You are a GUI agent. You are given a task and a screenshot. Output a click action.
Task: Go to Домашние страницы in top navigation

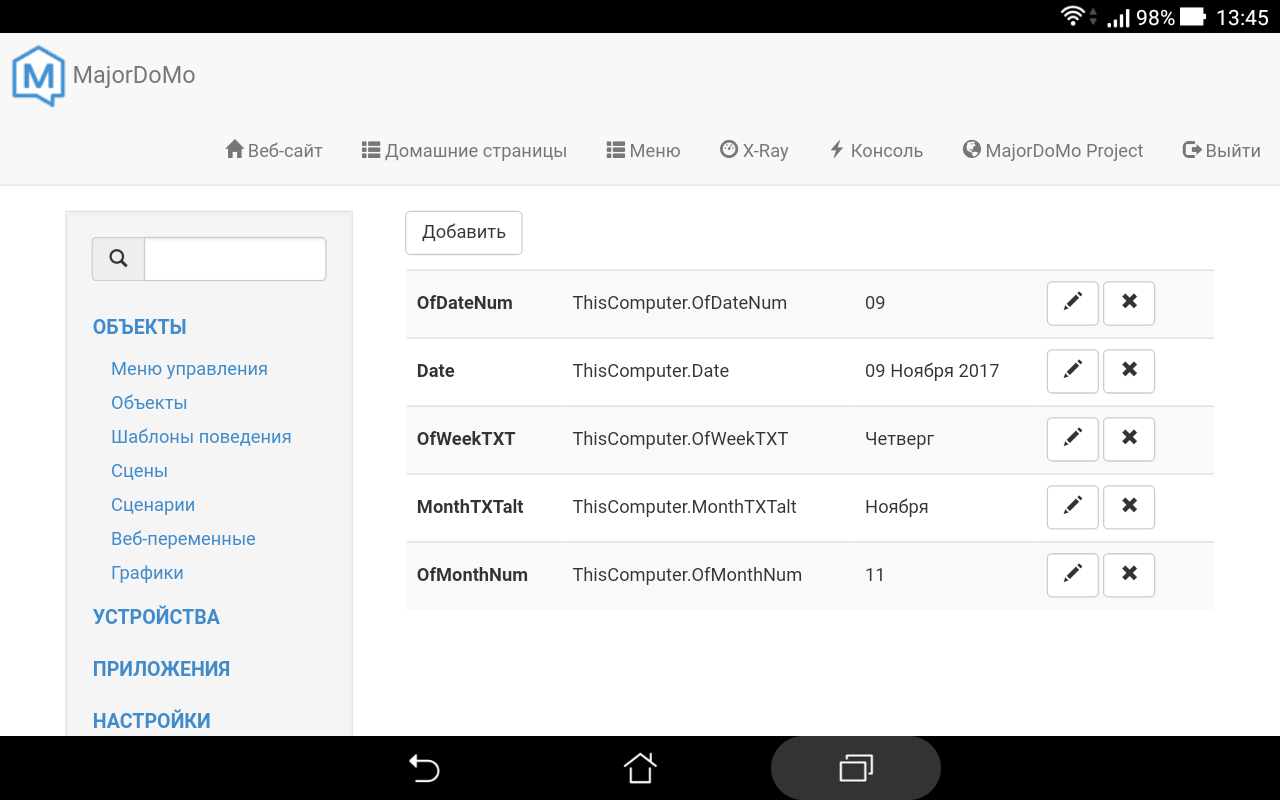[464, 151]
